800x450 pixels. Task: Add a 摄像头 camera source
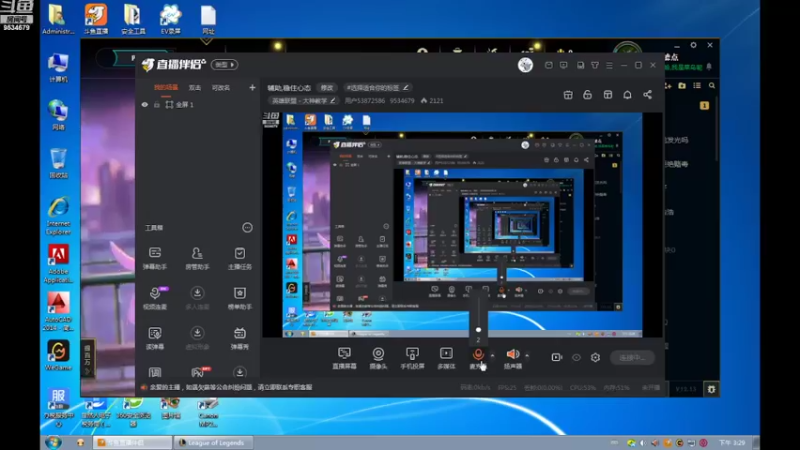pos(378,358)
